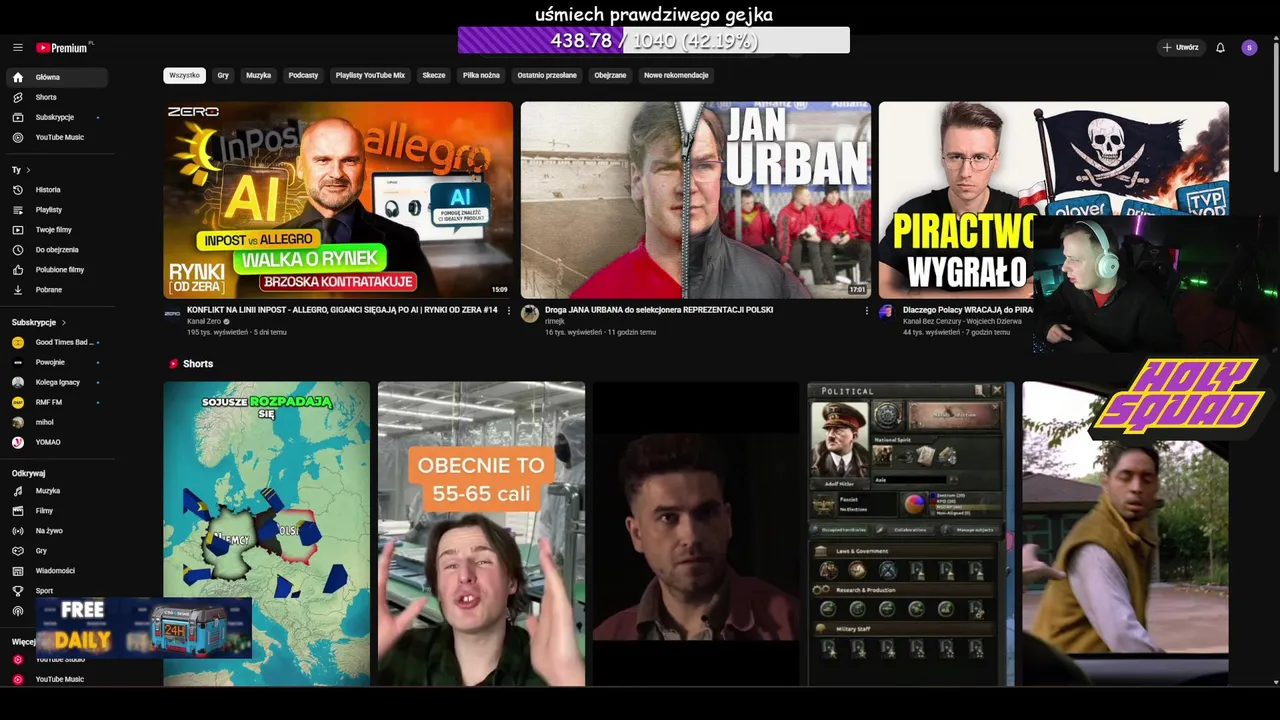Select the Piłka nożna filter chip
The height and width of the screenshot is (720, 1280).
pos(481,75)
